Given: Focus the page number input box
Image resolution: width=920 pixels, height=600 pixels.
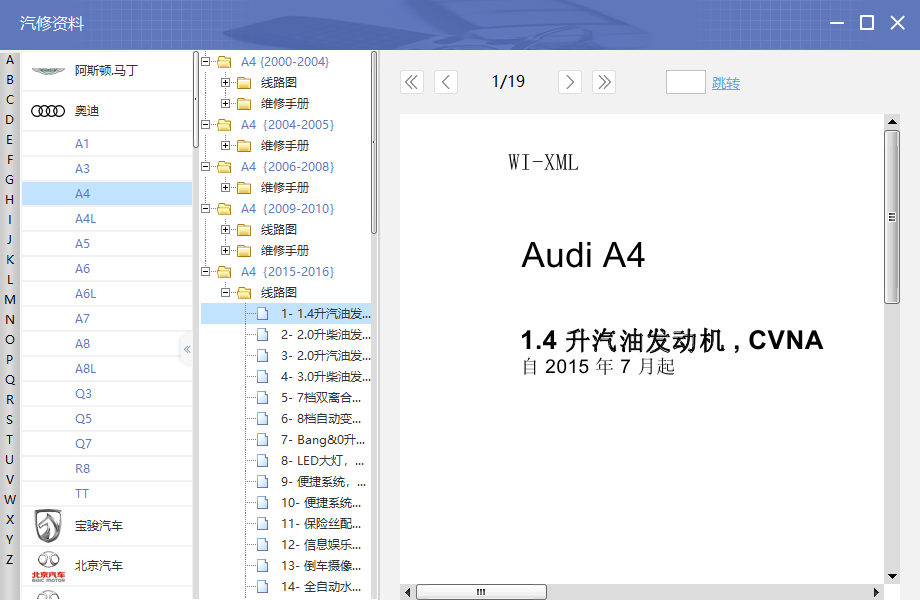Looking at the screenshot, I should (x=685, y=82).
